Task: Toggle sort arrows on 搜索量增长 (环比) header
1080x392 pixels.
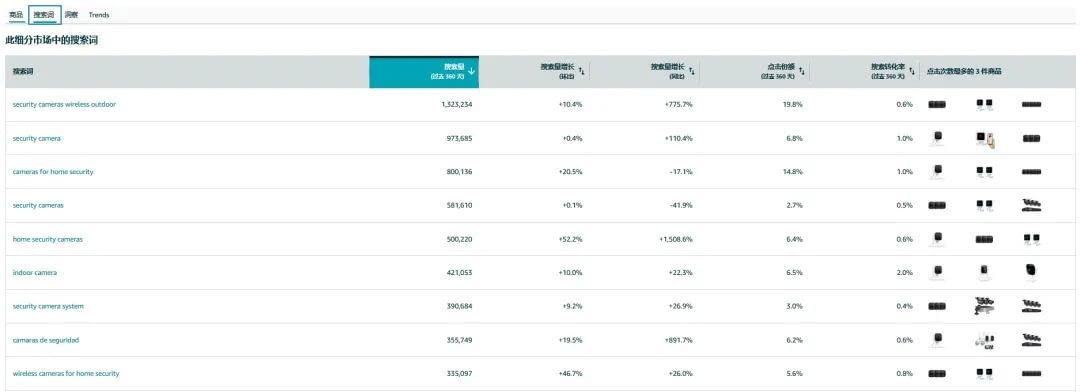Action: (x=581, y=70)
